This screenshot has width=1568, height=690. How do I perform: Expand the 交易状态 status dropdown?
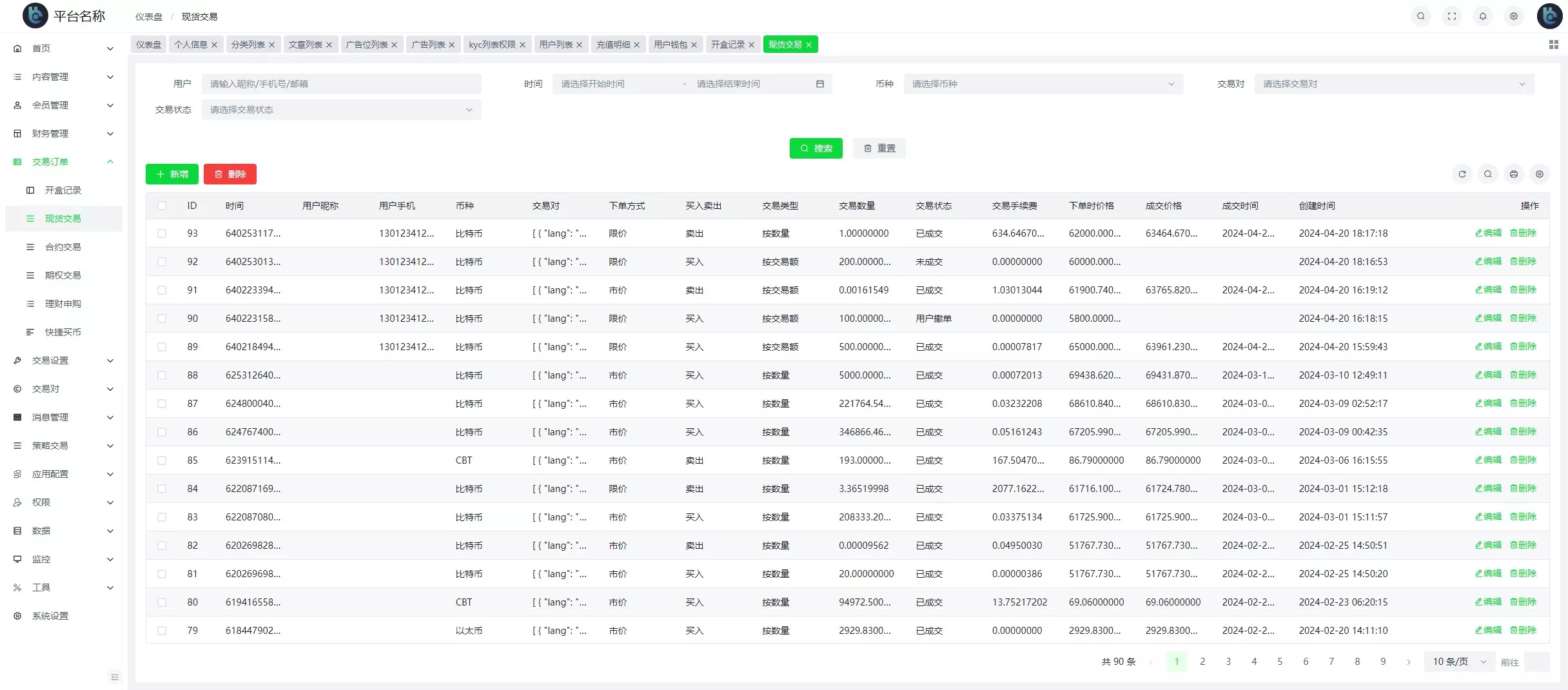(341, 110)
